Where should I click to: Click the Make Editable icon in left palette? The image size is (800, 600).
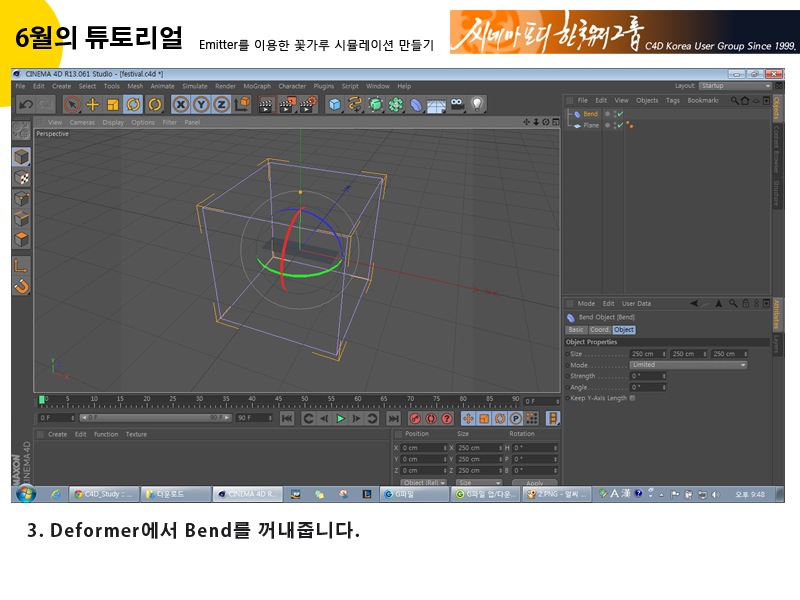click(21, 130)
